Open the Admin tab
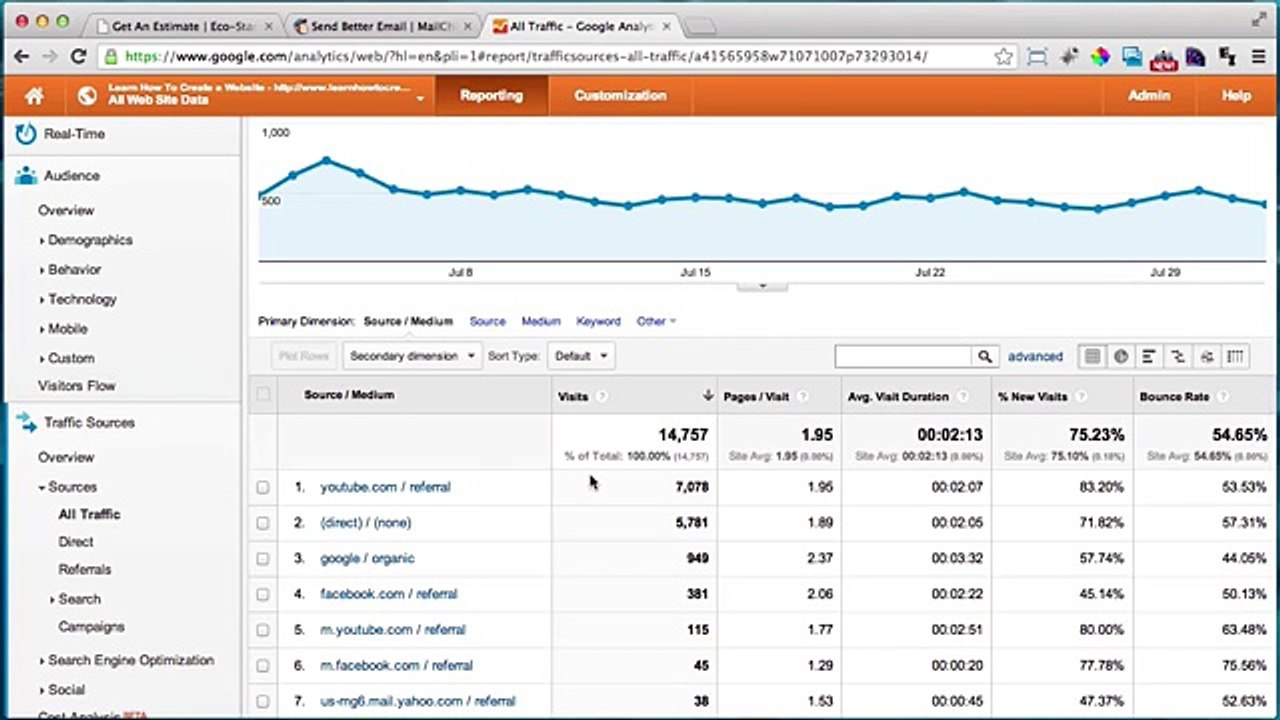Viewport: 1280px width, 720px height. click(x=1149, y=96)
